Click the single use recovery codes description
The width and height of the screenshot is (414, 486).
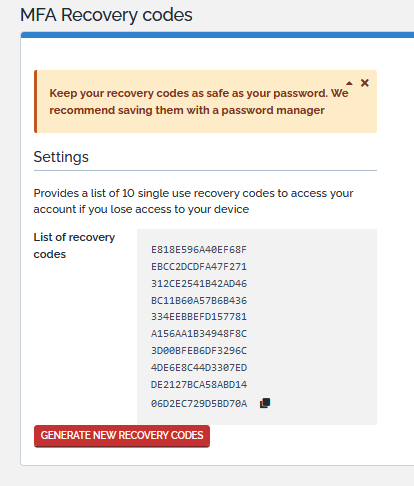193,201
